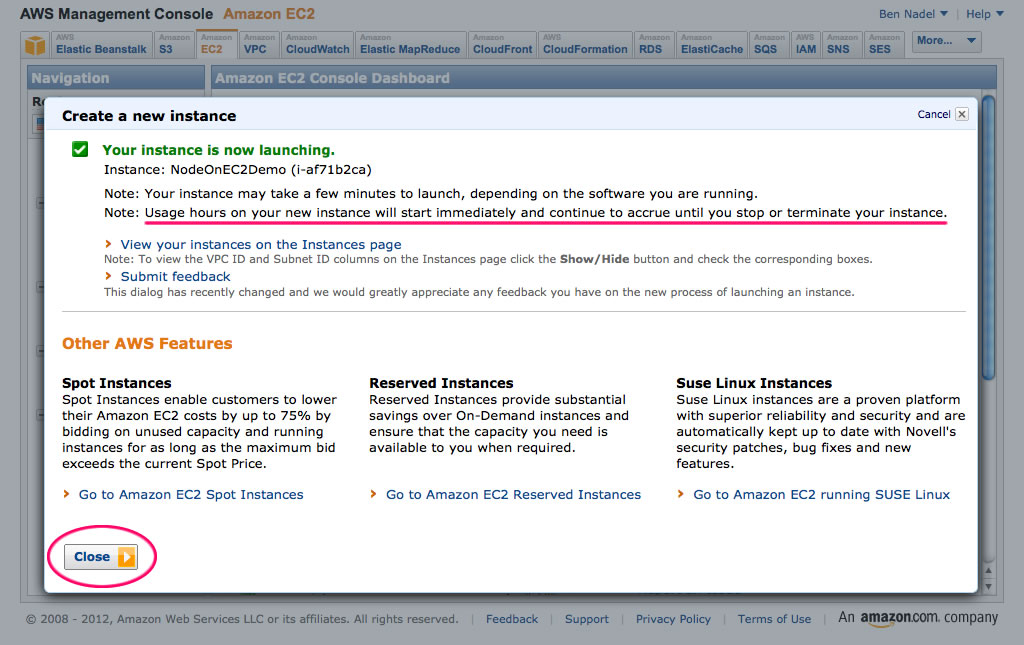Open the SES service tab
The height and width of the screenshot is (645, 1024).
[884, 44]
